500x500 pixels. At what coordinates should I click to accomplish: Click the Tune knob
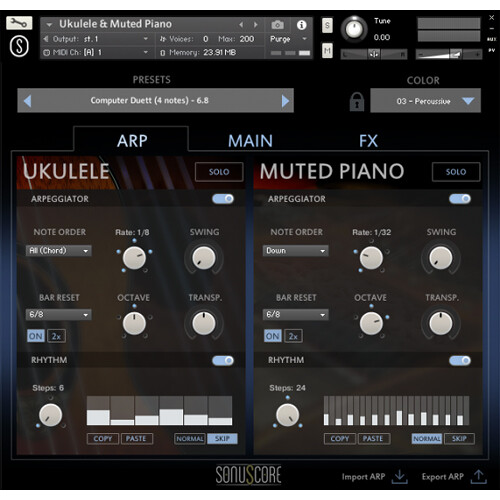pyautogui.click(x=354, y=29)
